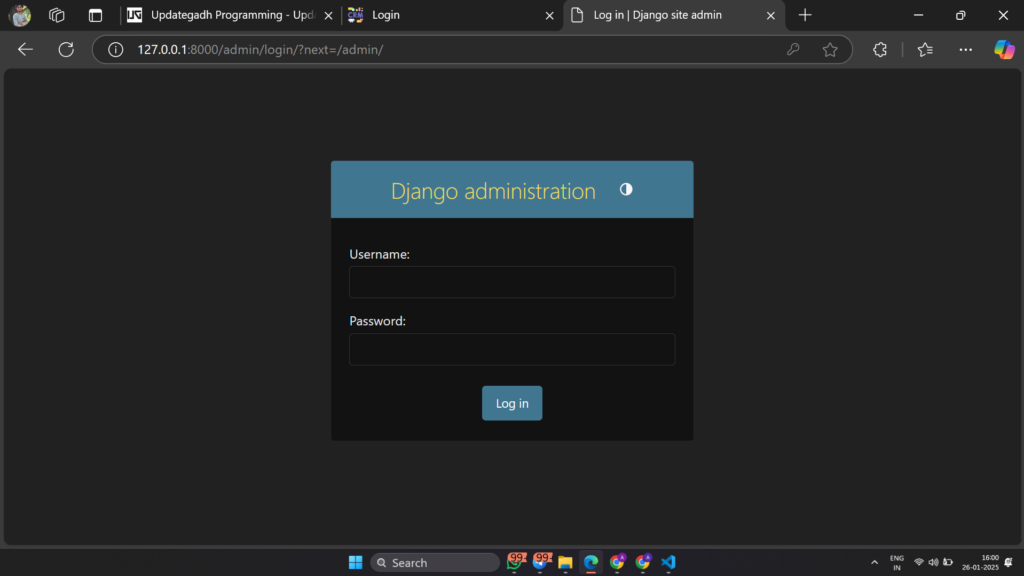Toggle the Django admin theme icon
This screenshot has width=1024, height=576.
[626, 189]
